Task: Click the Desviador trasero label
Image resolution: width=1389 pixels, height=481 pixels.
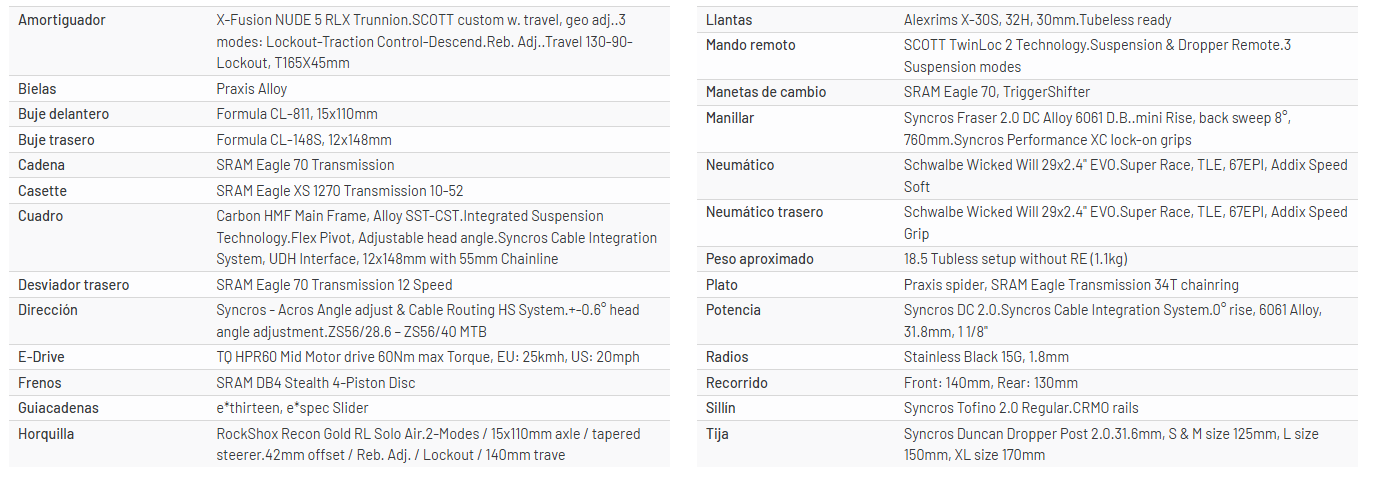Action: coord(73,285)
